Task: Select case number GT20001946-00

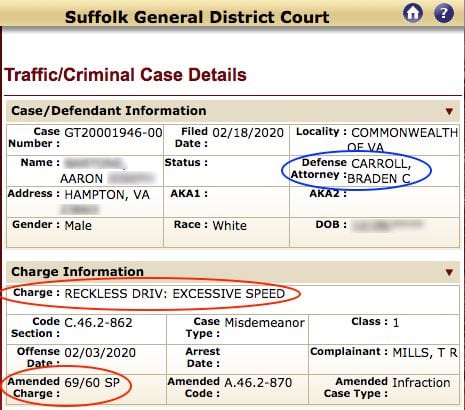Action: pyautogui.click(x=113, y=133)
